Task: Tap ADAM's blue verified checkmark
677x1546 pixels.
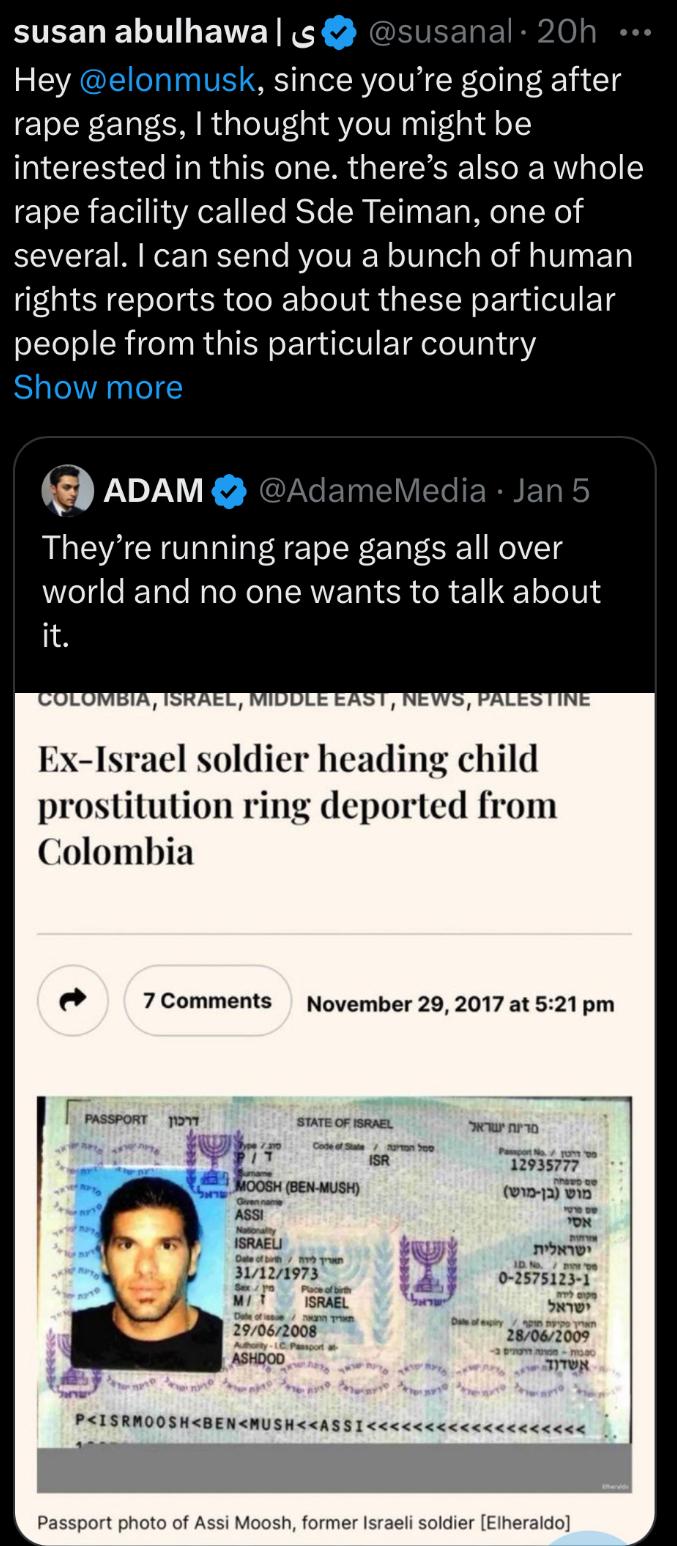Action: coord(230,490)
